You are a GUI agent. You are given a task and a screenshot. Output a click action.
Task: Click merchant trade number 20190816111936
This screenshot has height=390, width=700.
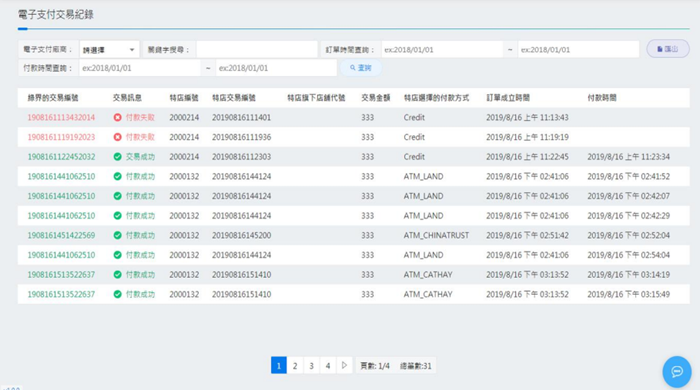click(x=242, y=137)
